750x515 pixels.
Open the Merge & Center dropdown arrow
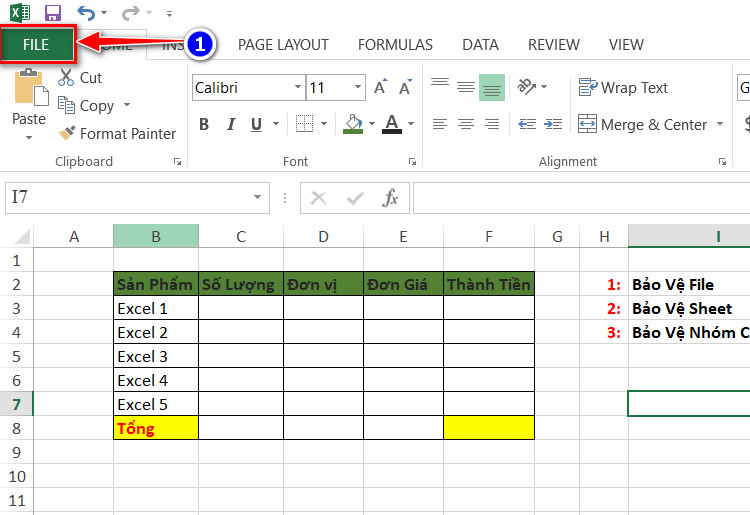point(720,124)
